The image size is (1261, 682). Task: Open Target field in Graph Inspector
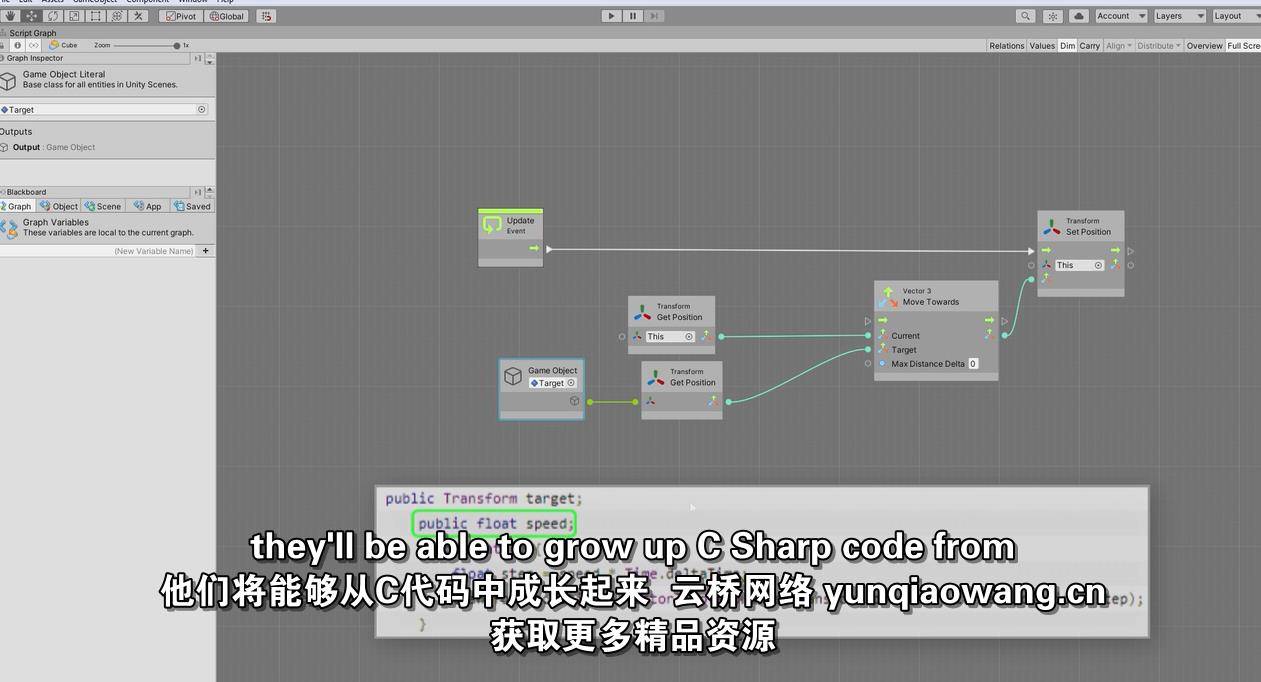pyautogui.click(x=104, y=110)
